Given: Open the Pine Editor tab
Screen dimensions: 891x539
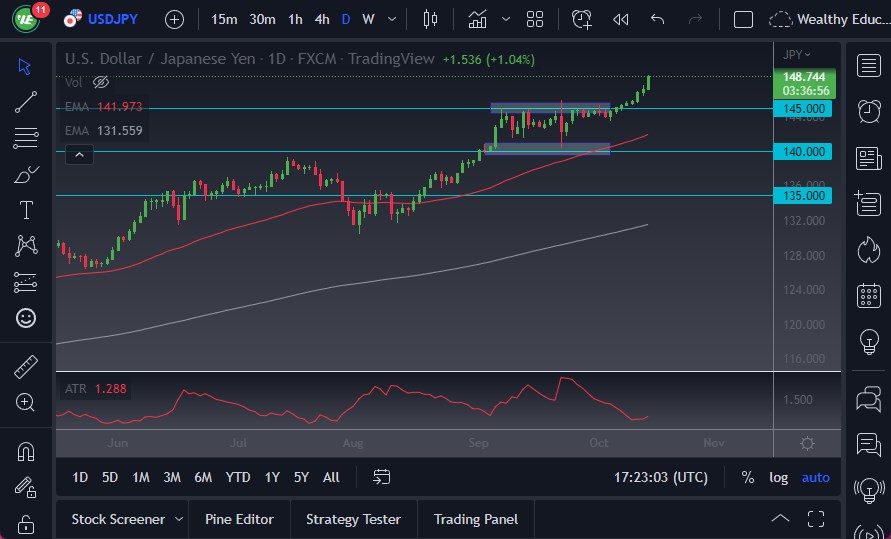Looking at the screenshot, I should 239,520.
